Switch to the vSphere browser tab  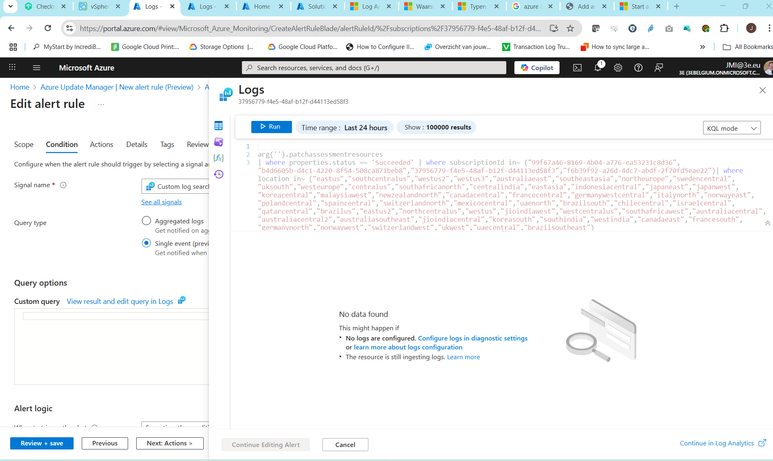[100, 6]
